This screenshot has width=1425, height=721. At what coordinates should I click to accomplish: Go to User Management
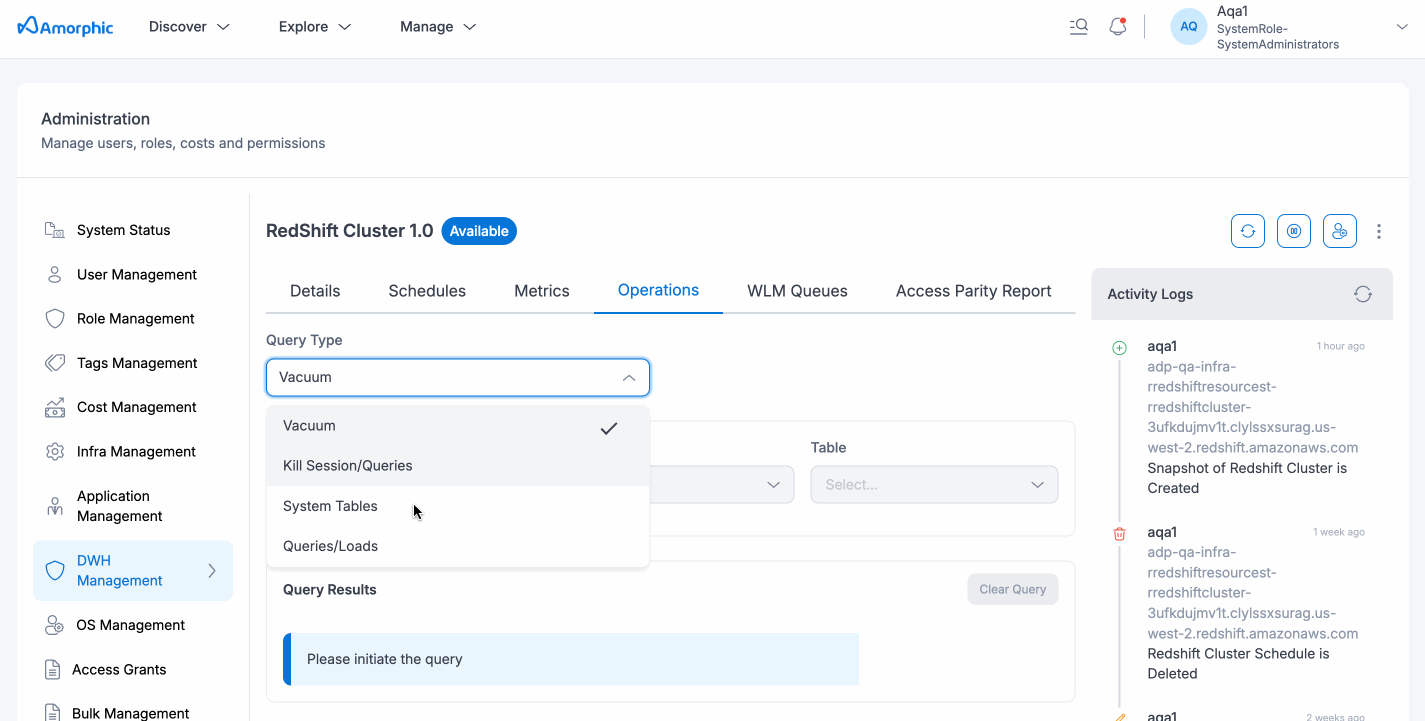click(137, 274)
